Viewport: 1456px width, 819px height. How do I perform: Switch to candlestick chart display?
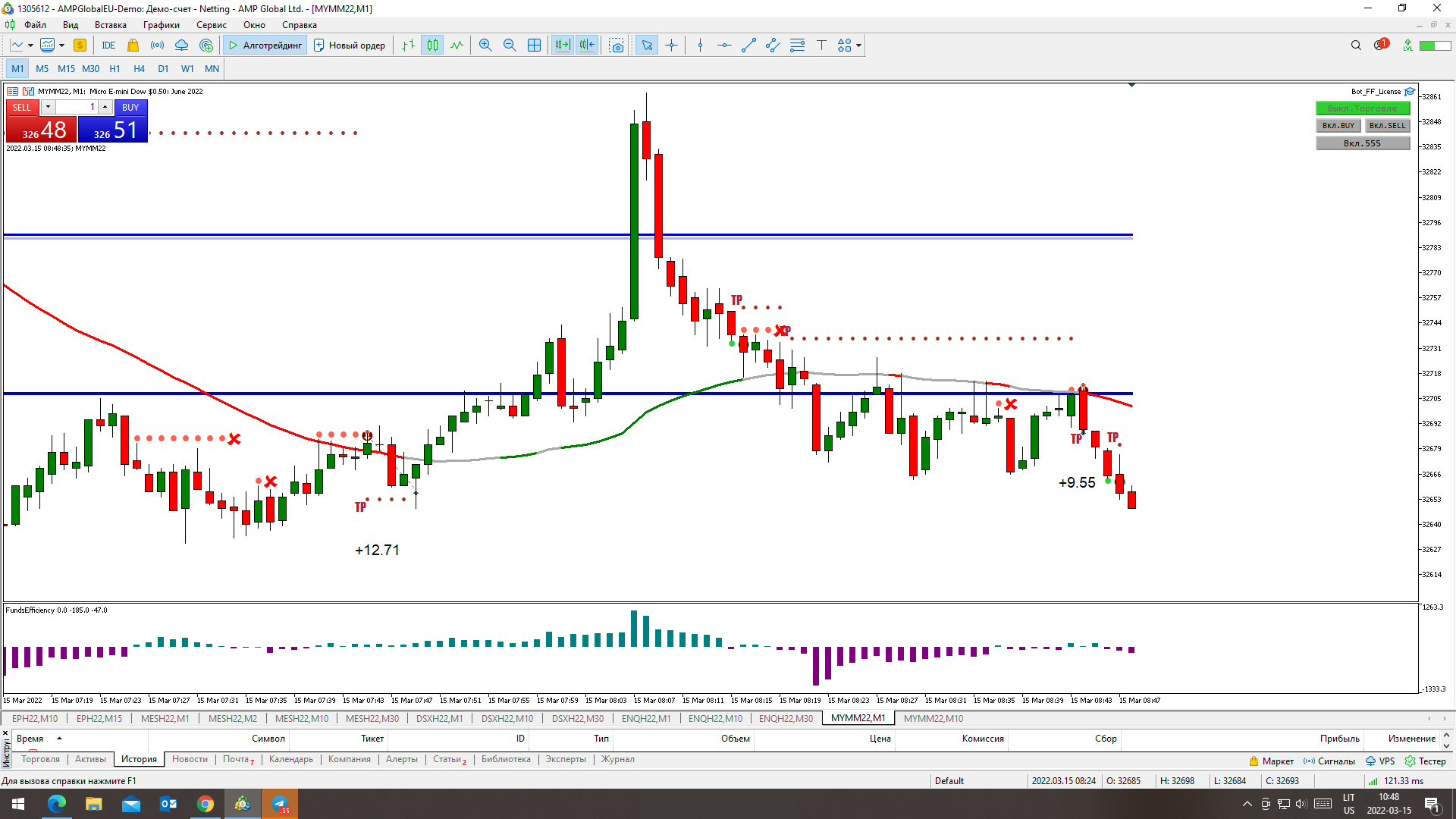coord(432,45)
